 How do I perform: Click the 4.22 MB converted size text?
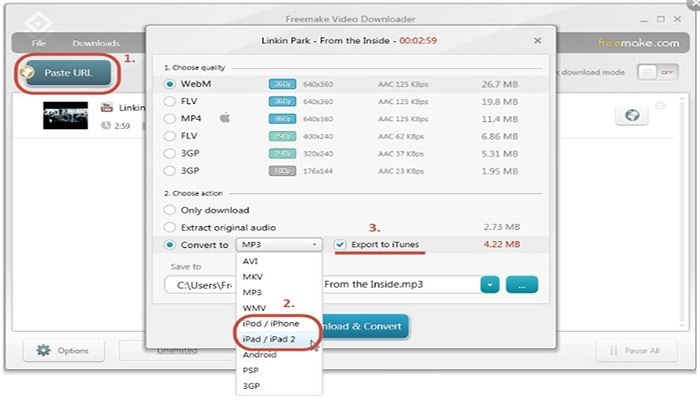point(501,244)
